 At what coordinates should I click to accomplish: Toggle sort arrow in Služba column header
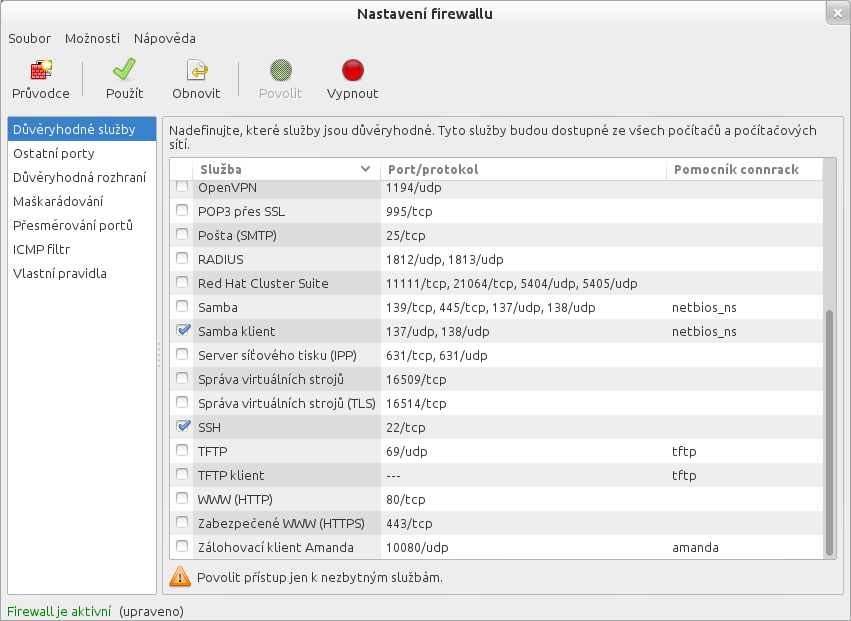coord(365,170)
